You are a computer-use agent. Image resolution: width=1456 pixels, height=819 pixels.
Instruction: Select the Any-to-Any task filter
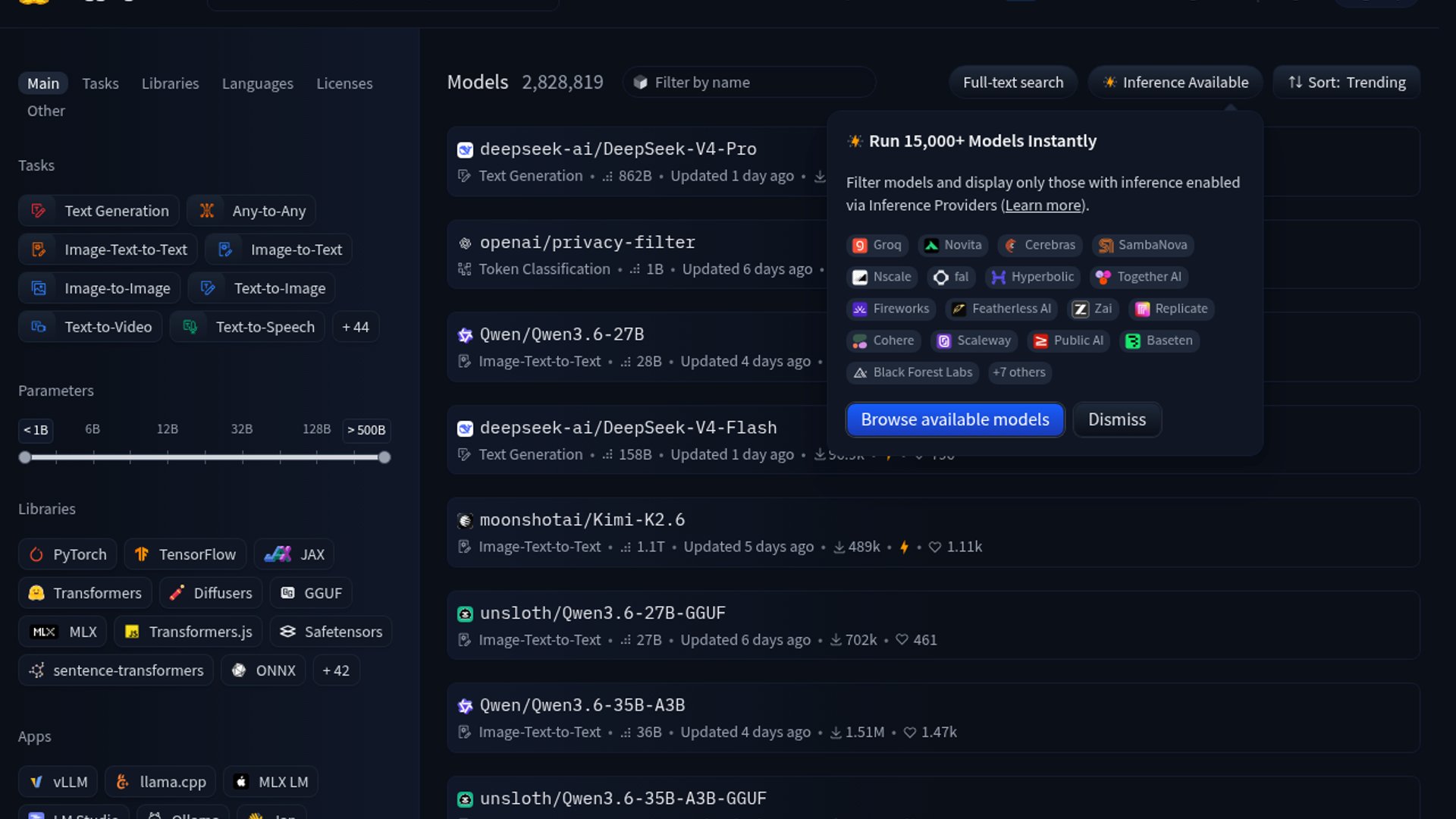252,211
